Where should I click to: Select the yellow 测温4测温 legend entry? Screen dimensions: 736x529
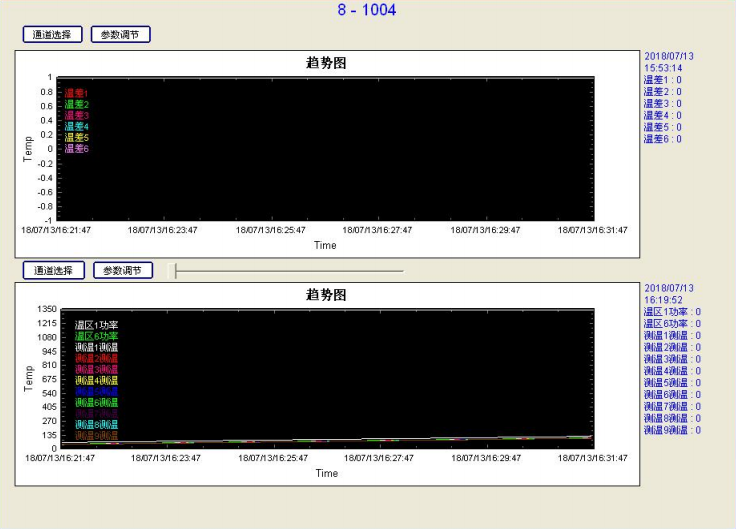[x=96, y=380]
